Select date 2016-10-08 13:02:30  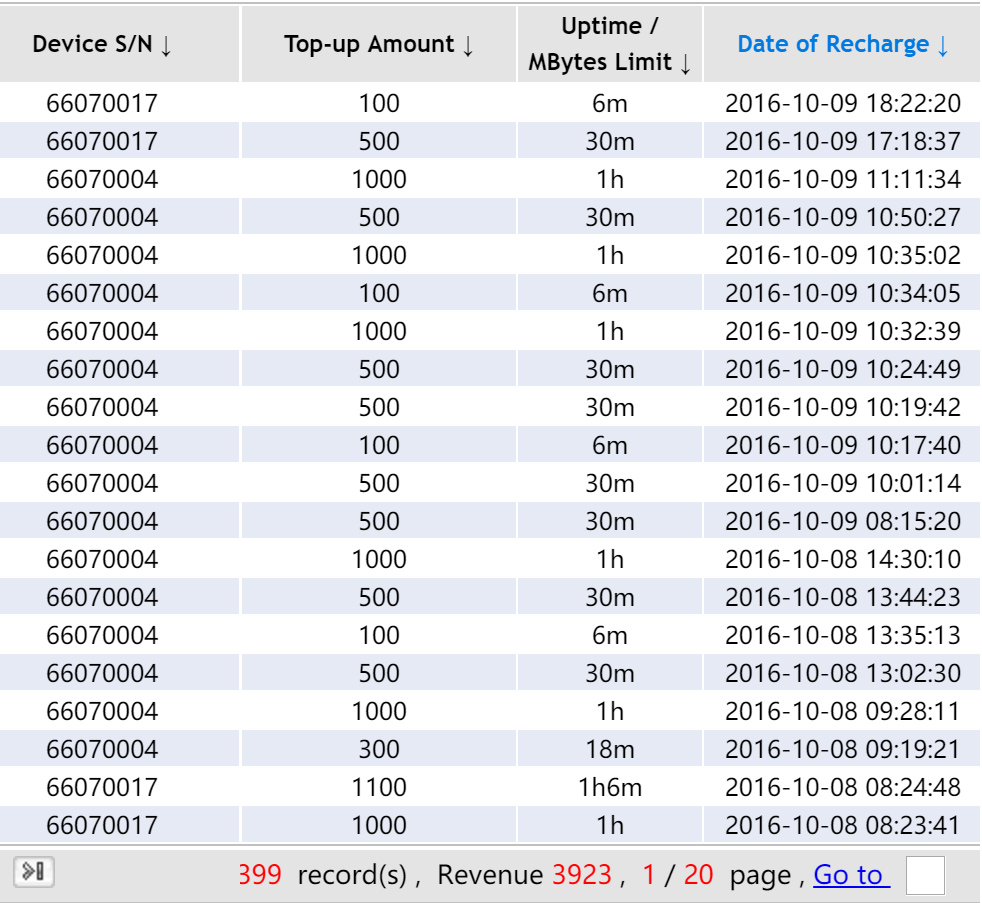point(842,673)
